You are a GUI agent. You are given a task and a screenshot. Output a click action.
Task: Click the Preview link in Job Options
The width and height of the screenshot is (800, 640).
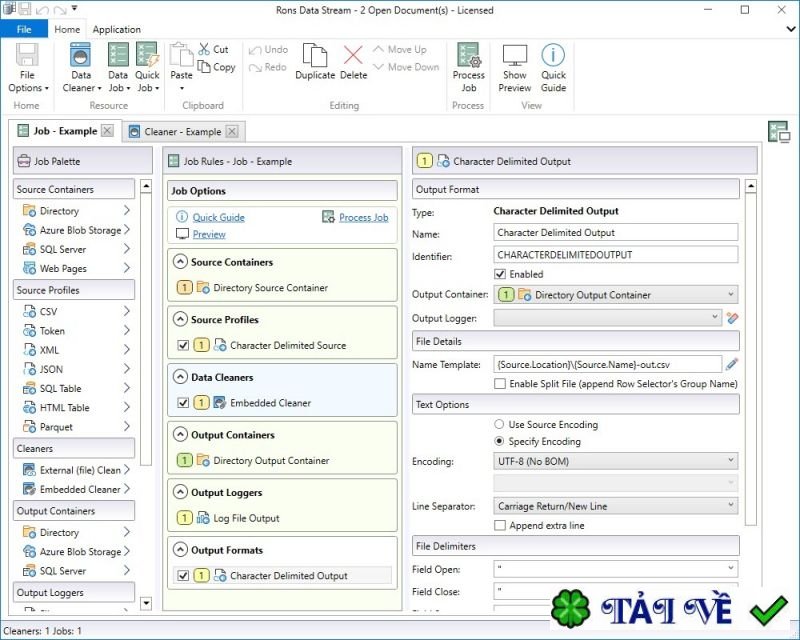coord(209,234)
